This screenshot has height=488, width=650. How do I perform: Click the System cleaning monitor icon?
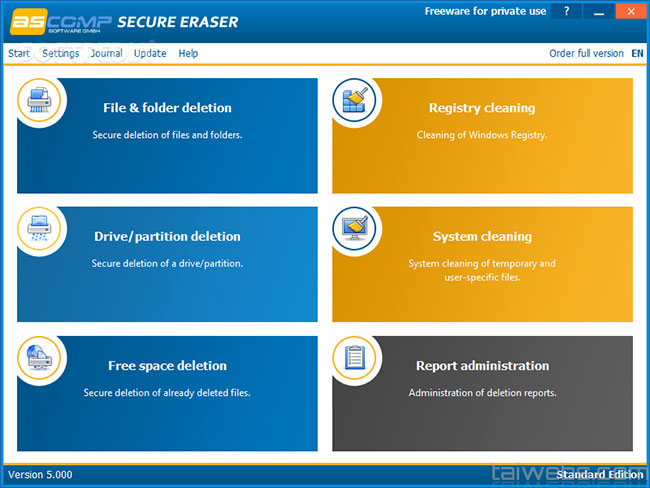(x=355, y=229)
